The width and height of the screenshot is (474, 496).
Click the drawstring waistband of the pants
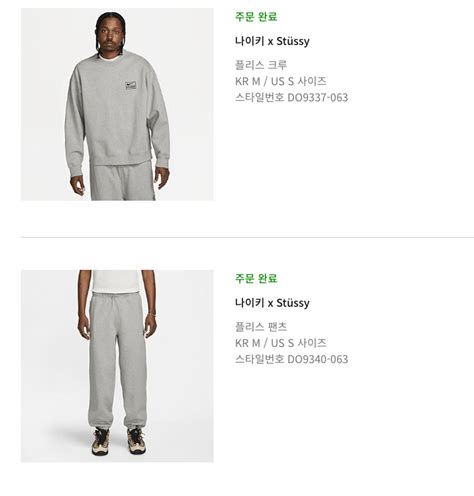117,296
